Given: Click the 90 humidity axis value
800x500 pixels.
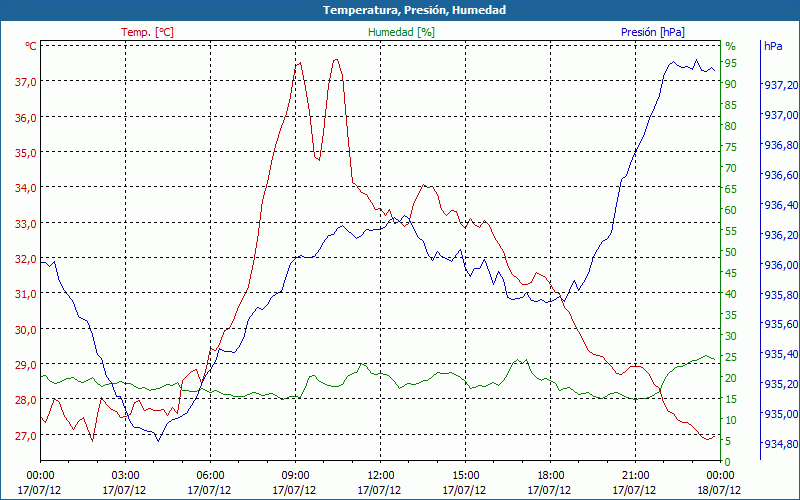Looking at the screenshot, I should point(731,84).
